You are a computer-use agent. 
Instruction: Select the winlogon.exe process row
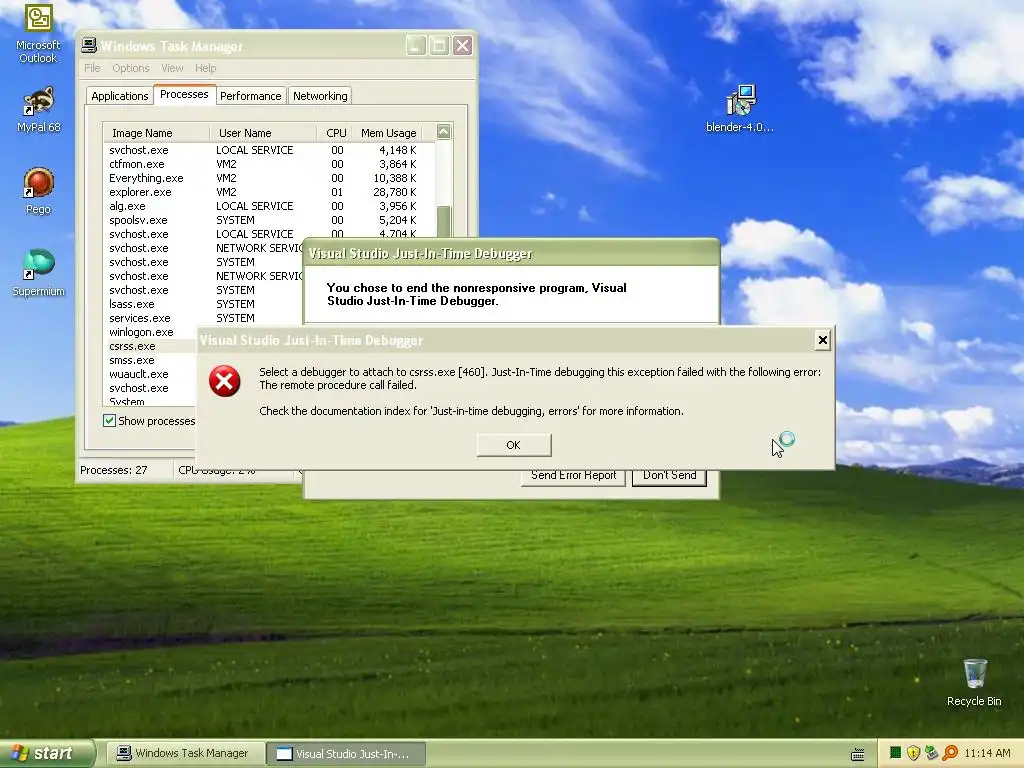point(150,332)
